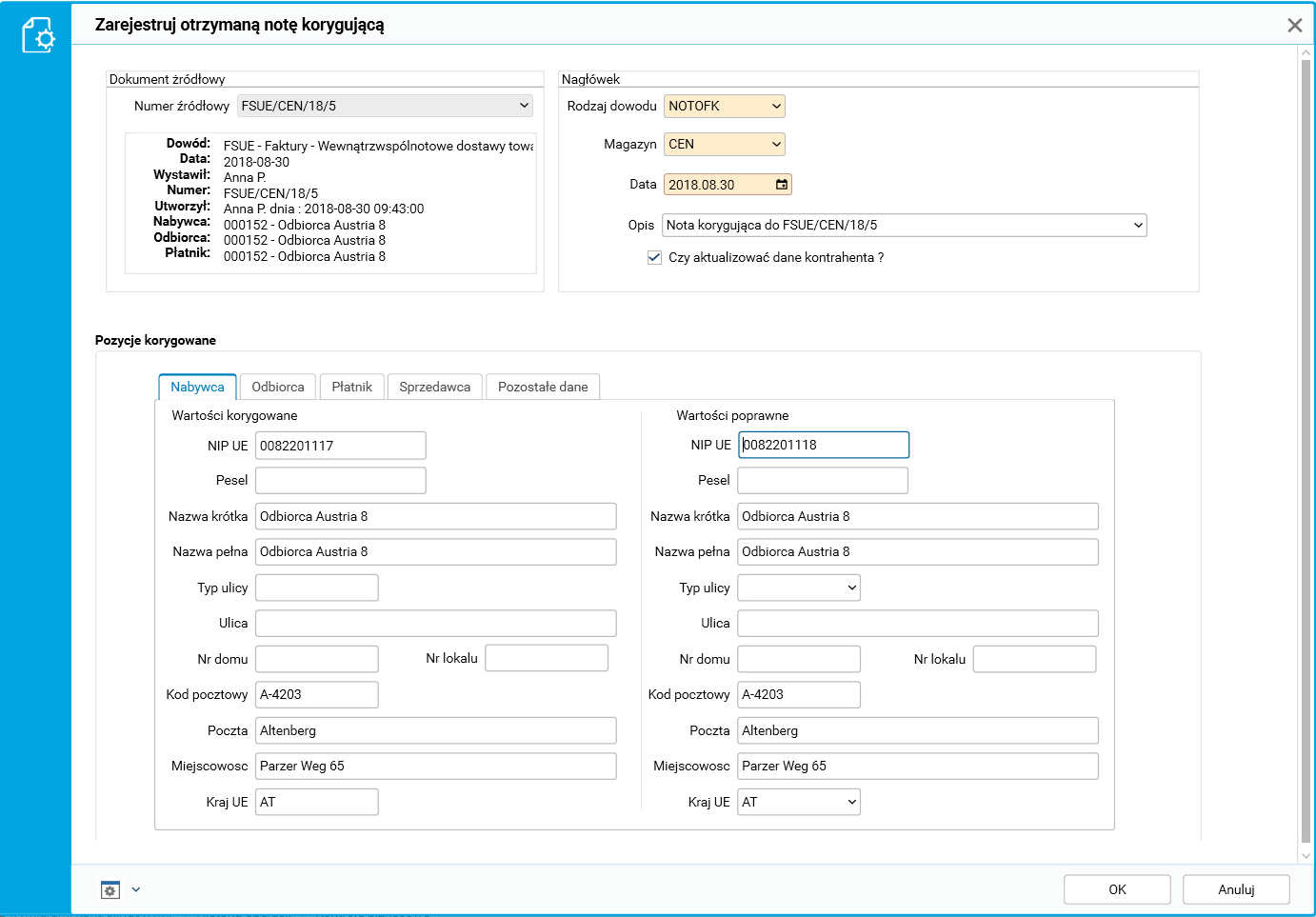
Task: Expand the Opis dropdown list
Action: tap(1138, 226)
